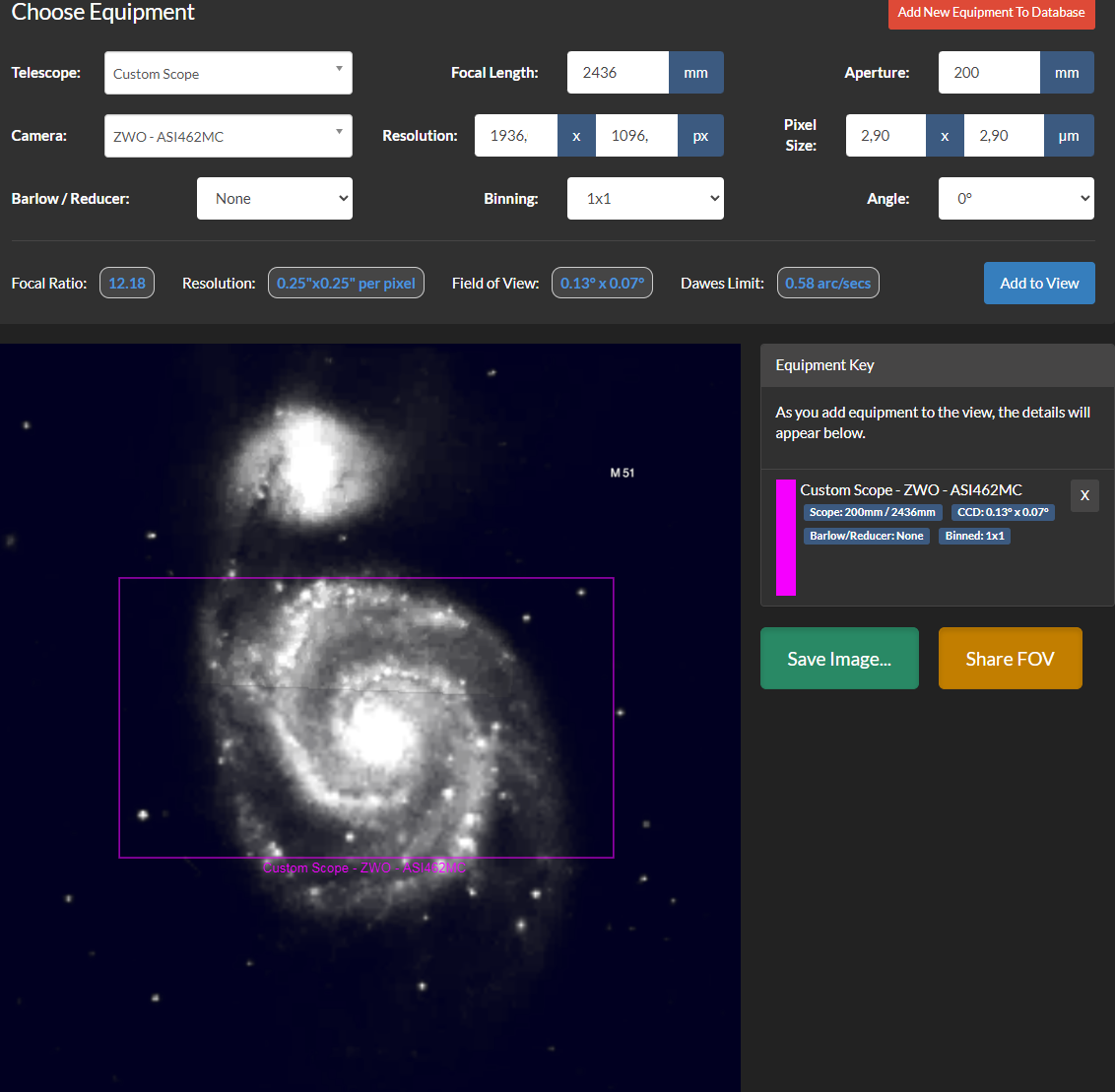Screen dimensions: 1115x1092
Task: Click the second Pixel Size field
Action: (1003, 136)
